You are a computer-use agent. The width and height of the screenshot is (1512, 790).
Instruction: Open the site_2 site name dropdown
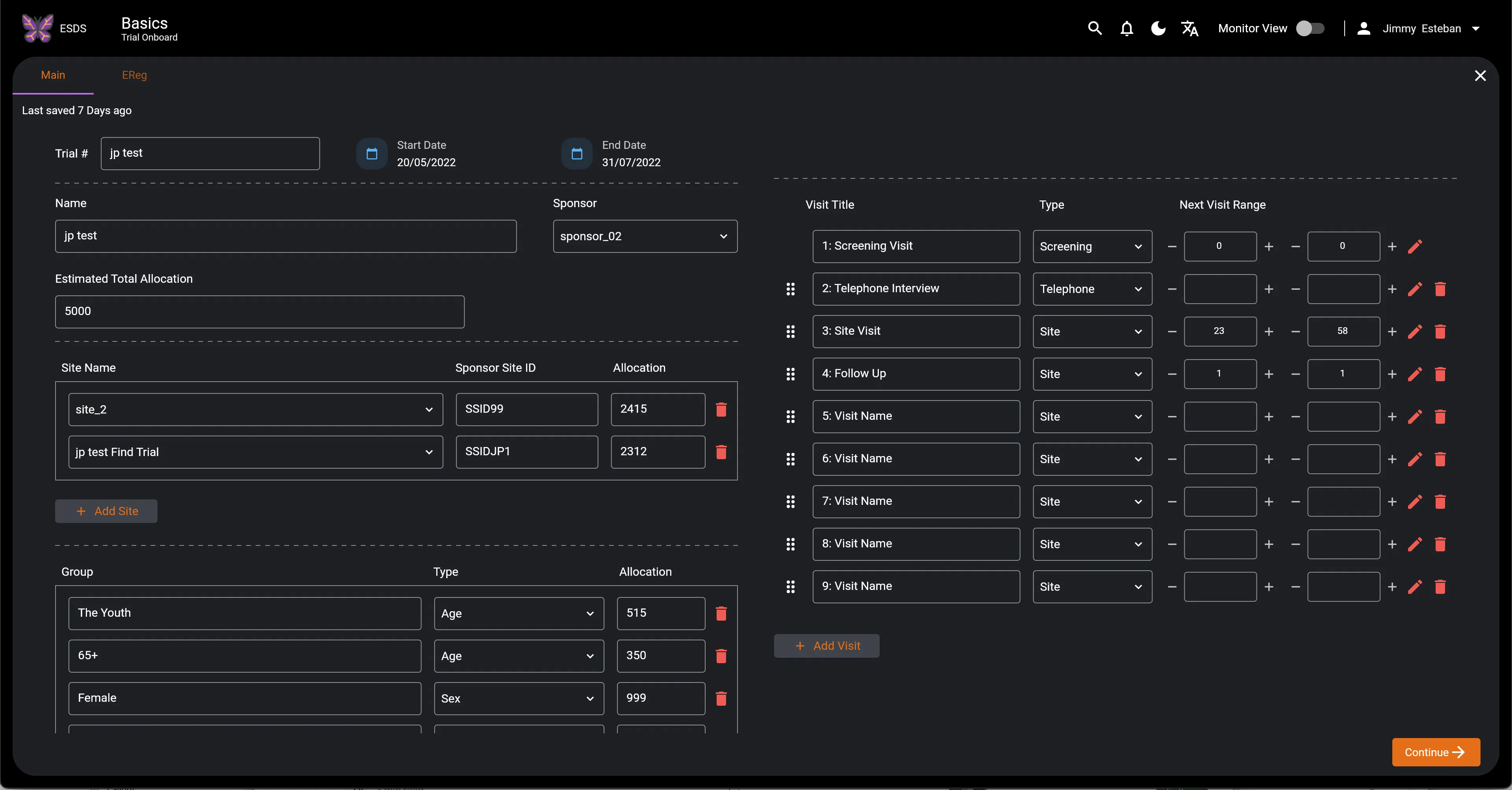tap(255, 409)
